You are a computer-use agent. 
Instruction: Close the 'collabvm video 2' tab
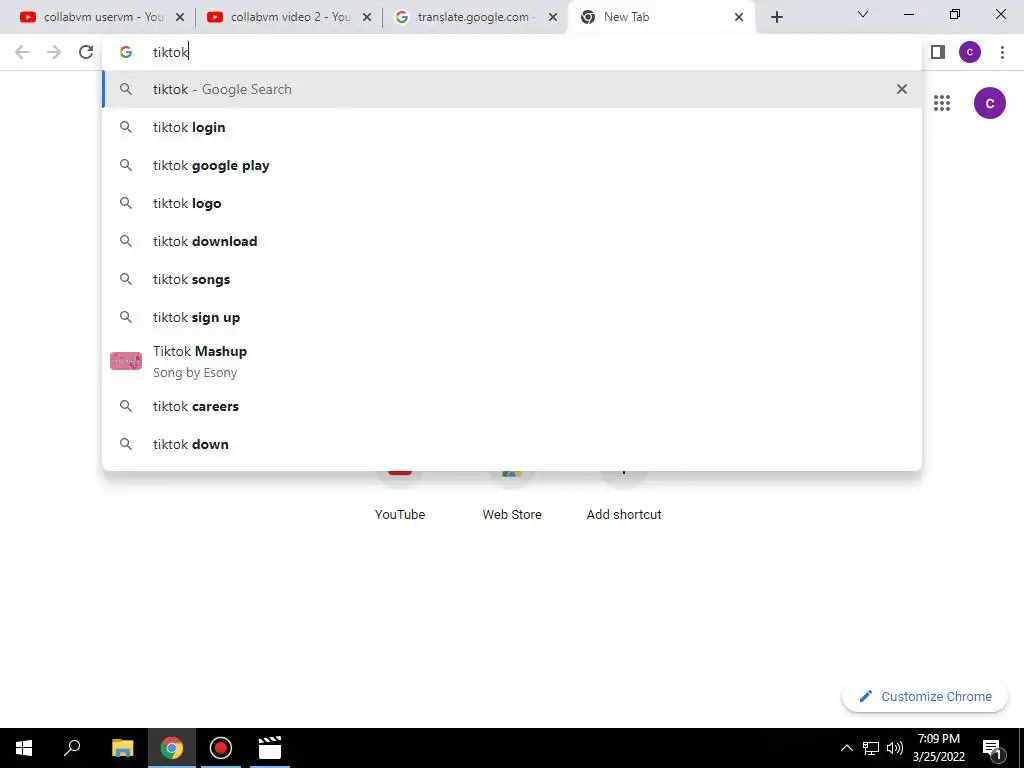tap(366, 17)
